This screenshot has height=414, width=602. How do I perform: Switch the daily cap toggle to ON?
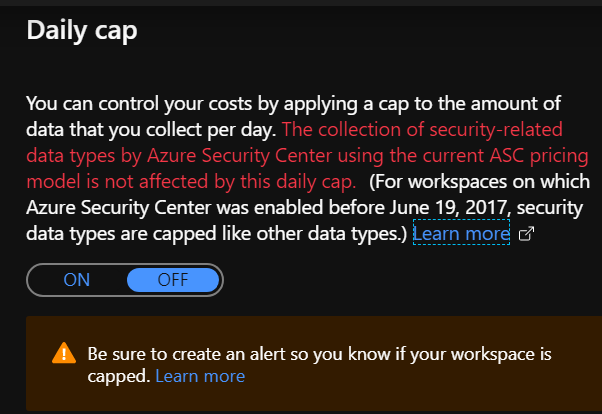click(77, 280)
